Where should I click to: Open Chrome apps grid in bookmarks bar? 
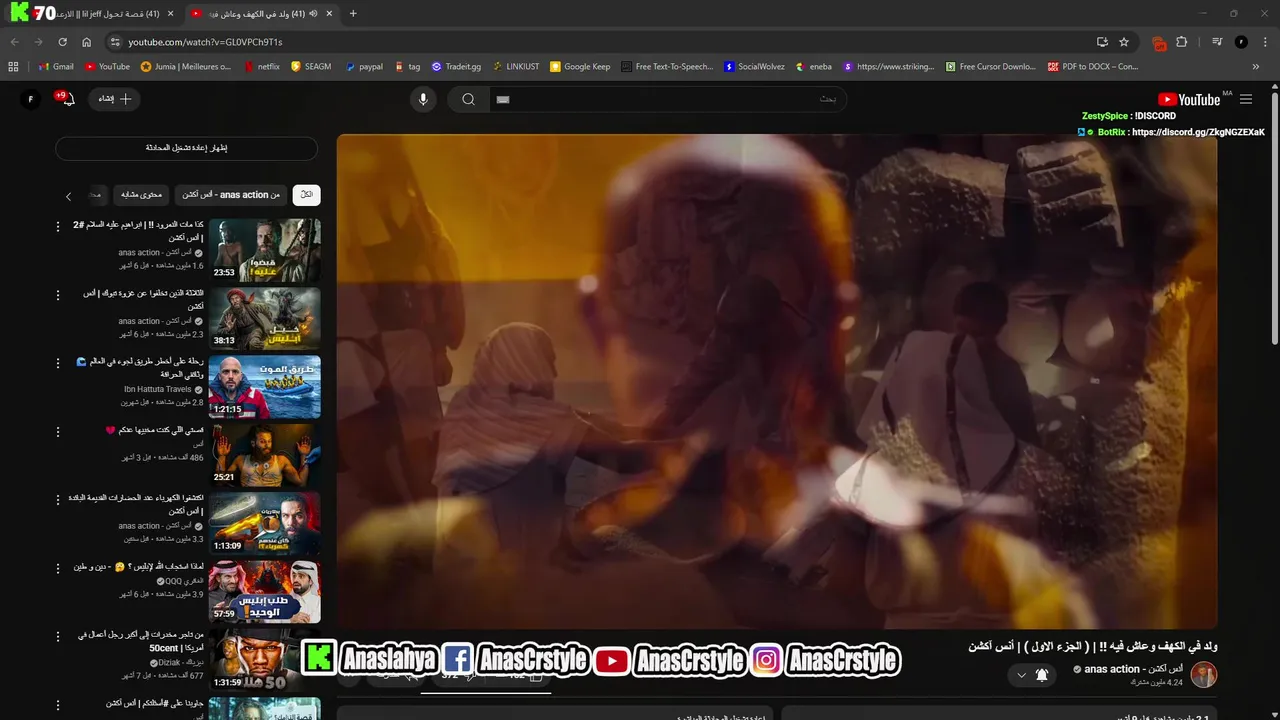[x=13, y=67]
